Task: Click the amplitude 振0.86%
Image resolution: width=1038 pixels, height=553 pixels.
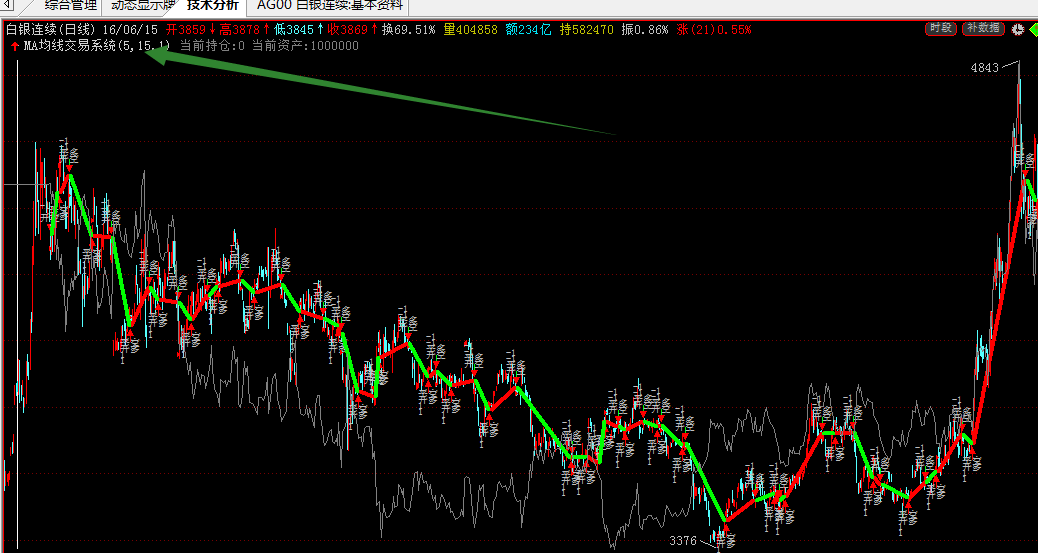Action: [645, 29]
